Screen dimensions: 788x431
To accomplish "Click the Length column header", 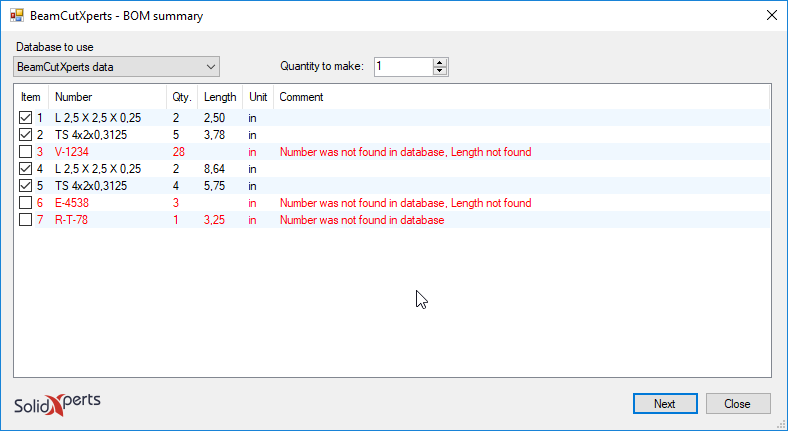I will pos(220,97).
